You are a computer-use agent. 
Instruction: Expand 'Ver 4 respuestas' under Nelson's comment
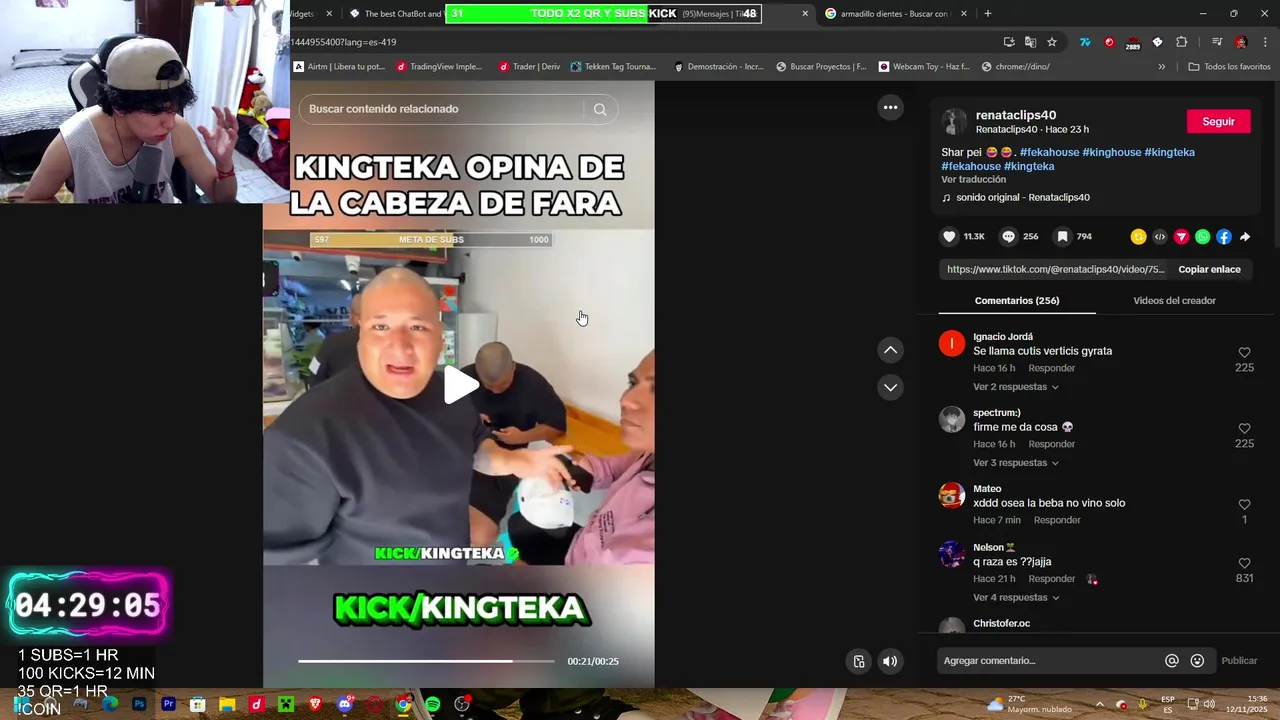tap(1015, 598)
